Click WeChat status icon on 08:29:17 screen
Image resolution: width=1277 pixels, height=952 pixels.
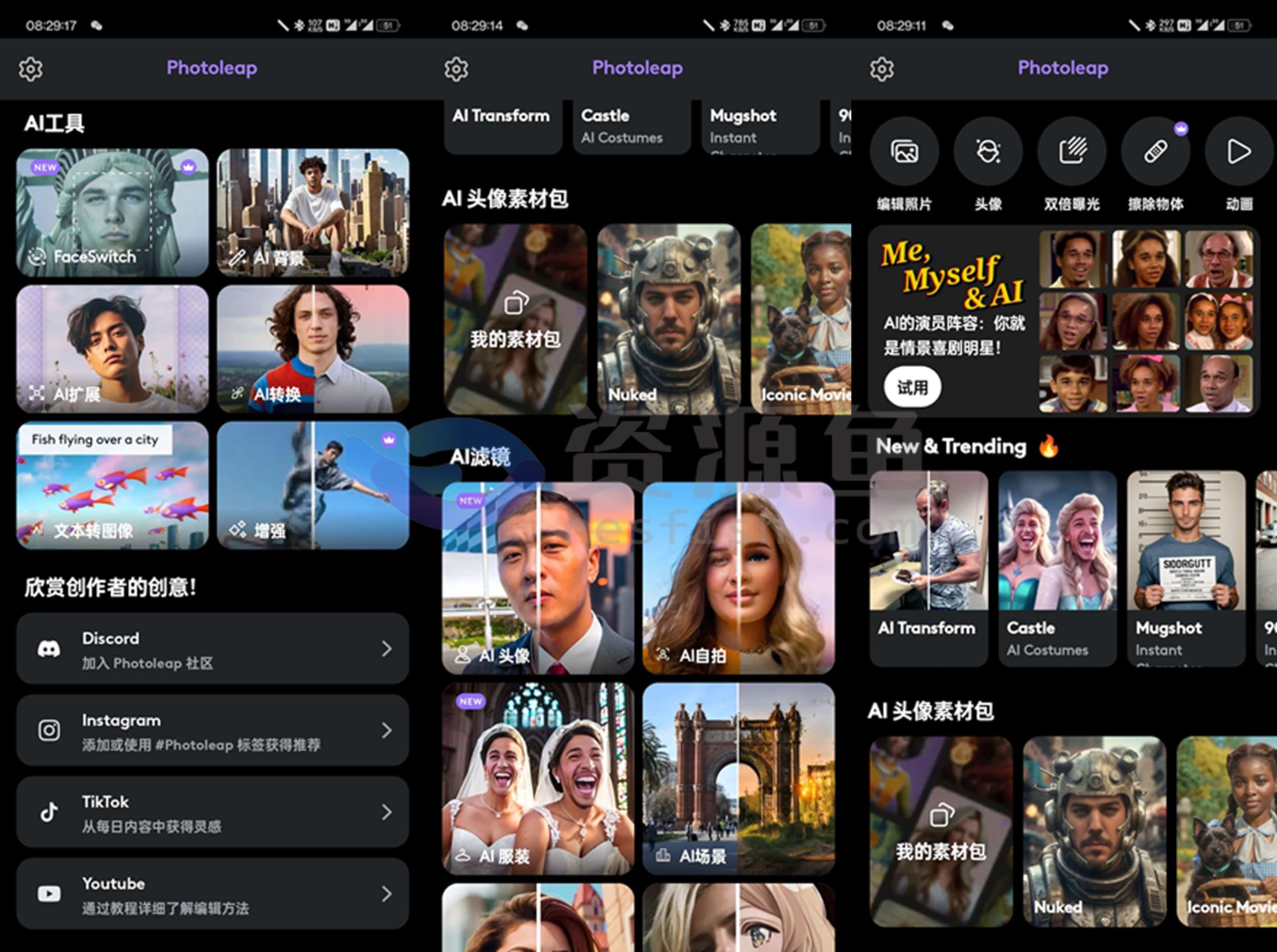pos(97,25)
